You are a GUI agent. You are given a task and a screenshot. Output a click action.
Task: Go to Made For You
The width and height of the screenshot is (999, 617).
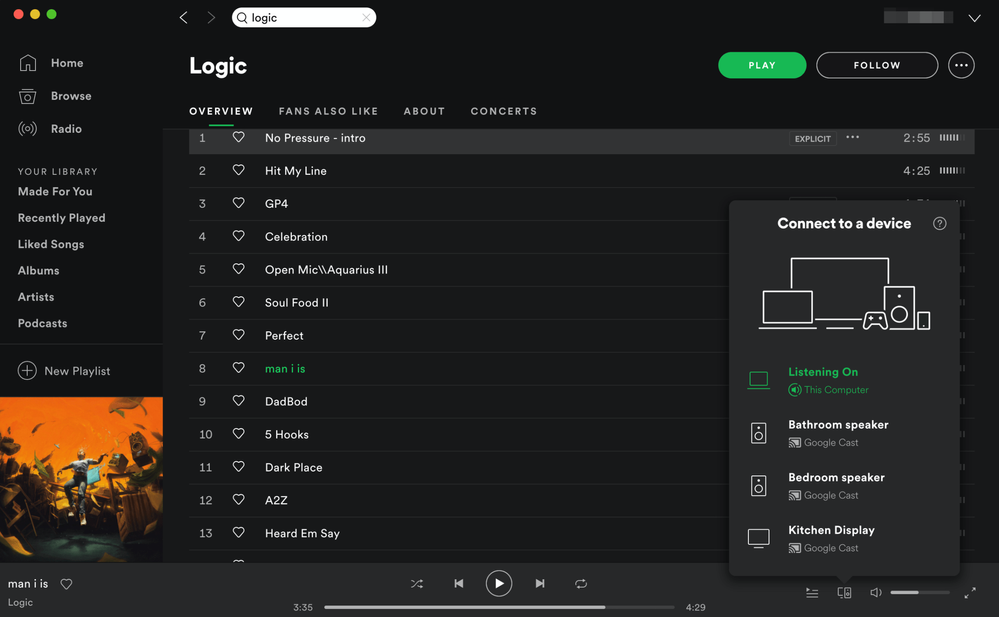tap(55, 191)
